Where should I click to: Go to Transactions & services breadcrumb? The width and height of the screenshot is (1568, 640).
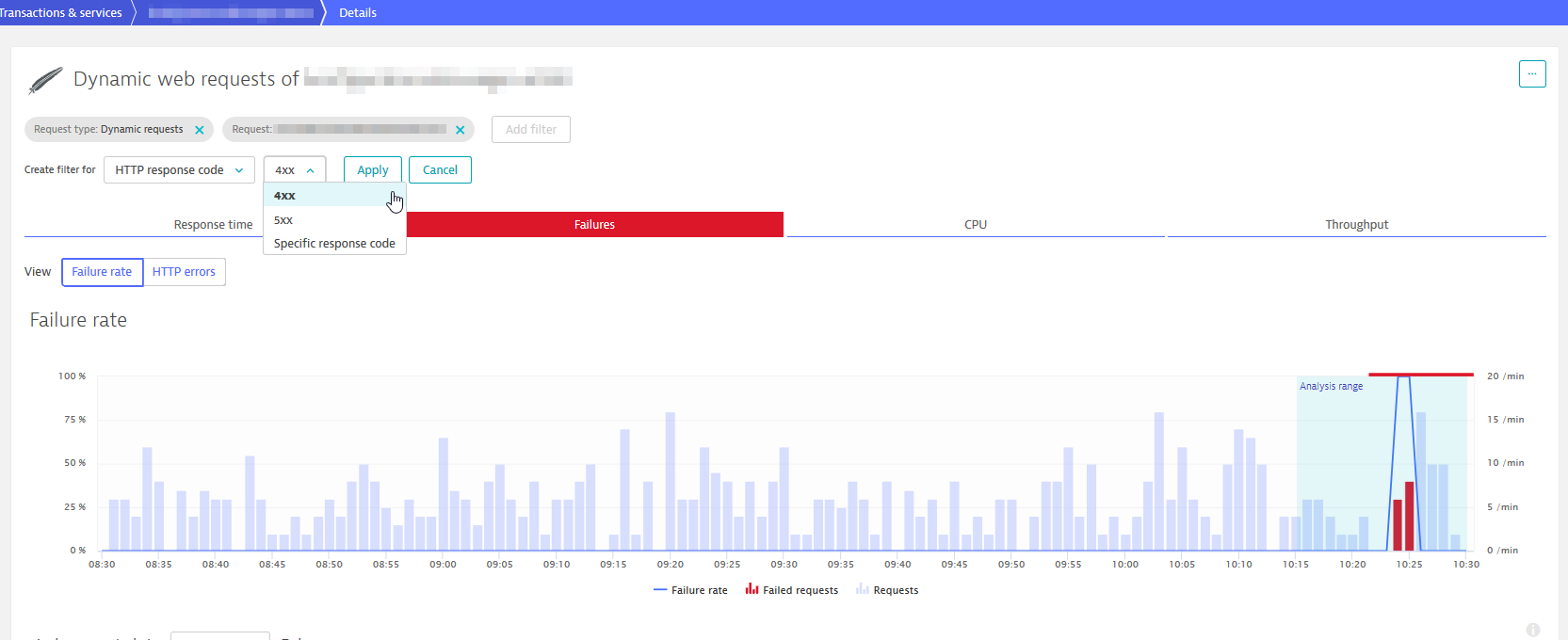62,12
